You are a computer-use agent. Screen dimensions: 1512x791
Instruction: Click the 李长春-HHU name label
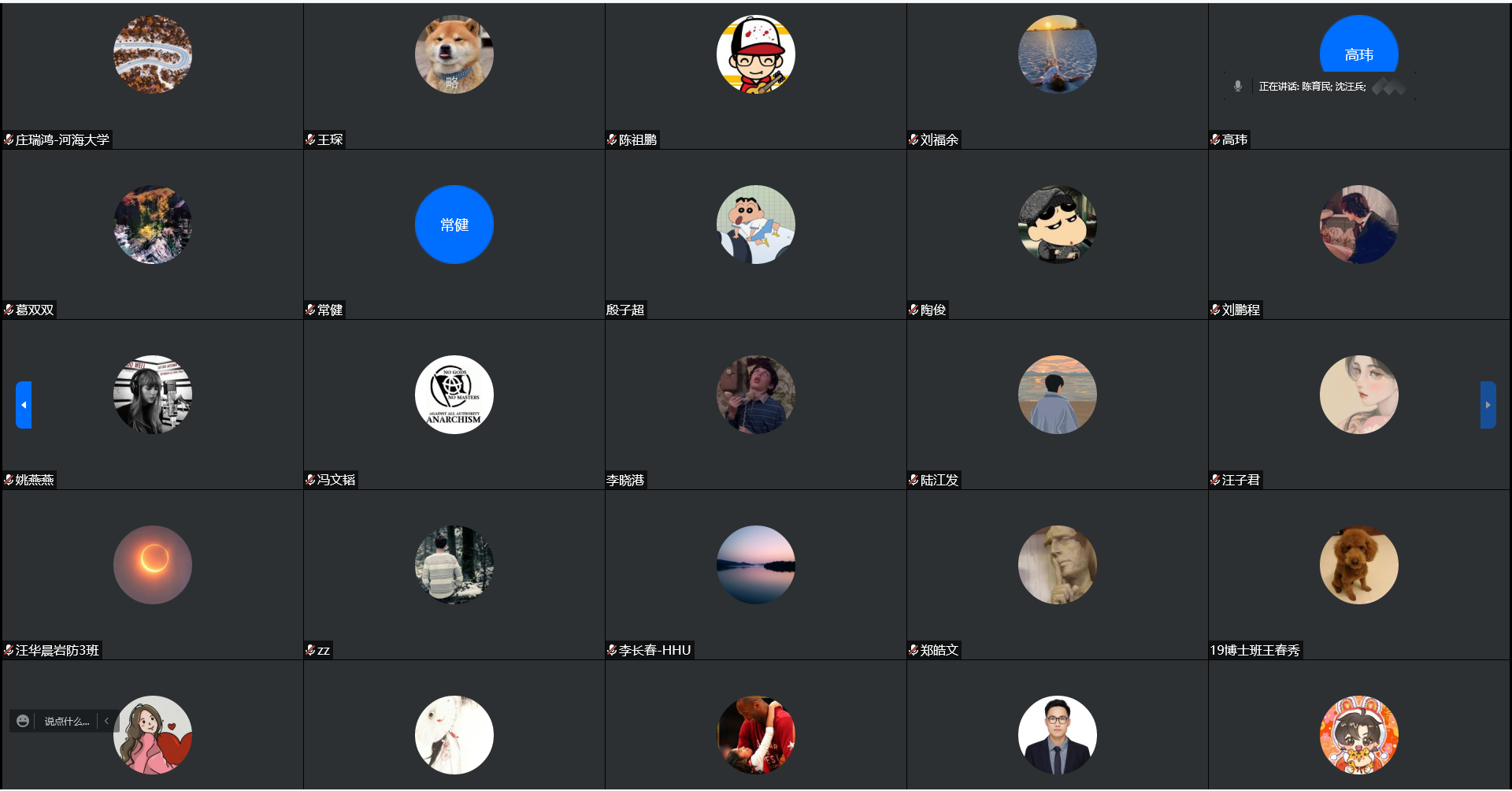click(655, 650)
